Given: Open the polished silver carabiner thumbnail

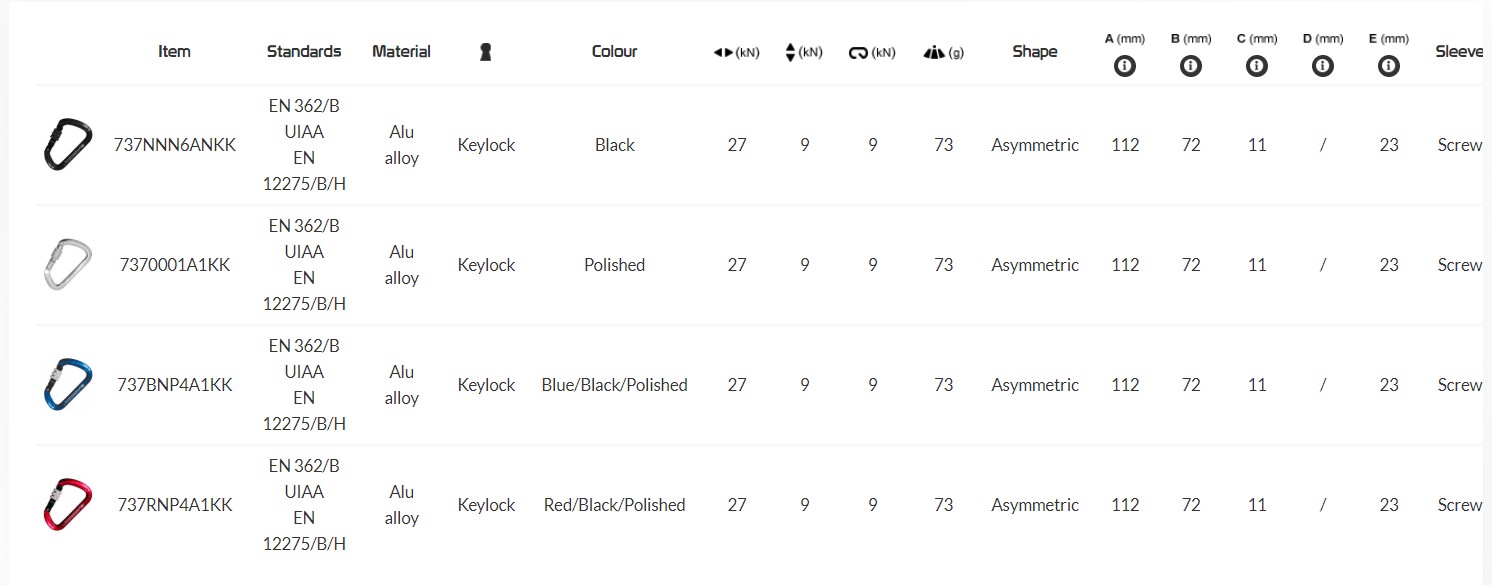Looking at the screenshot, I should [x=68, y=264].
